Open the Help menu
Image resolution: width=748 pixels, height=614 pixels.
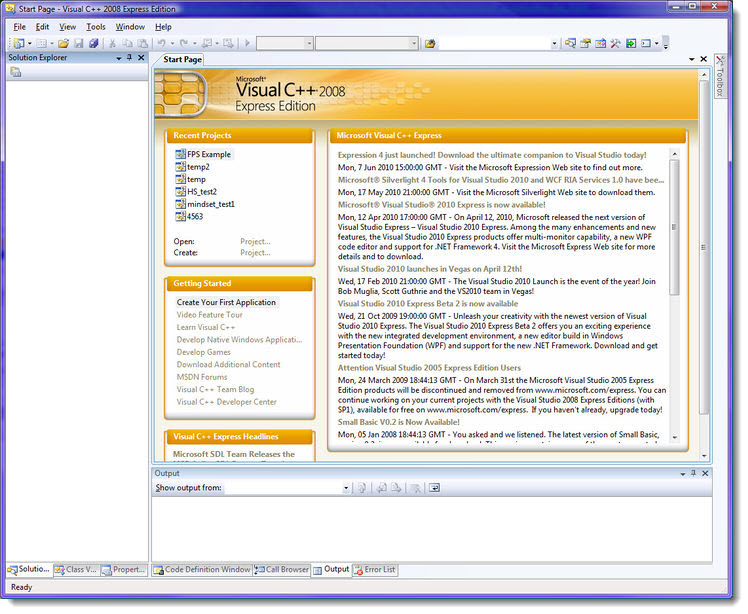tap(163, 27)
